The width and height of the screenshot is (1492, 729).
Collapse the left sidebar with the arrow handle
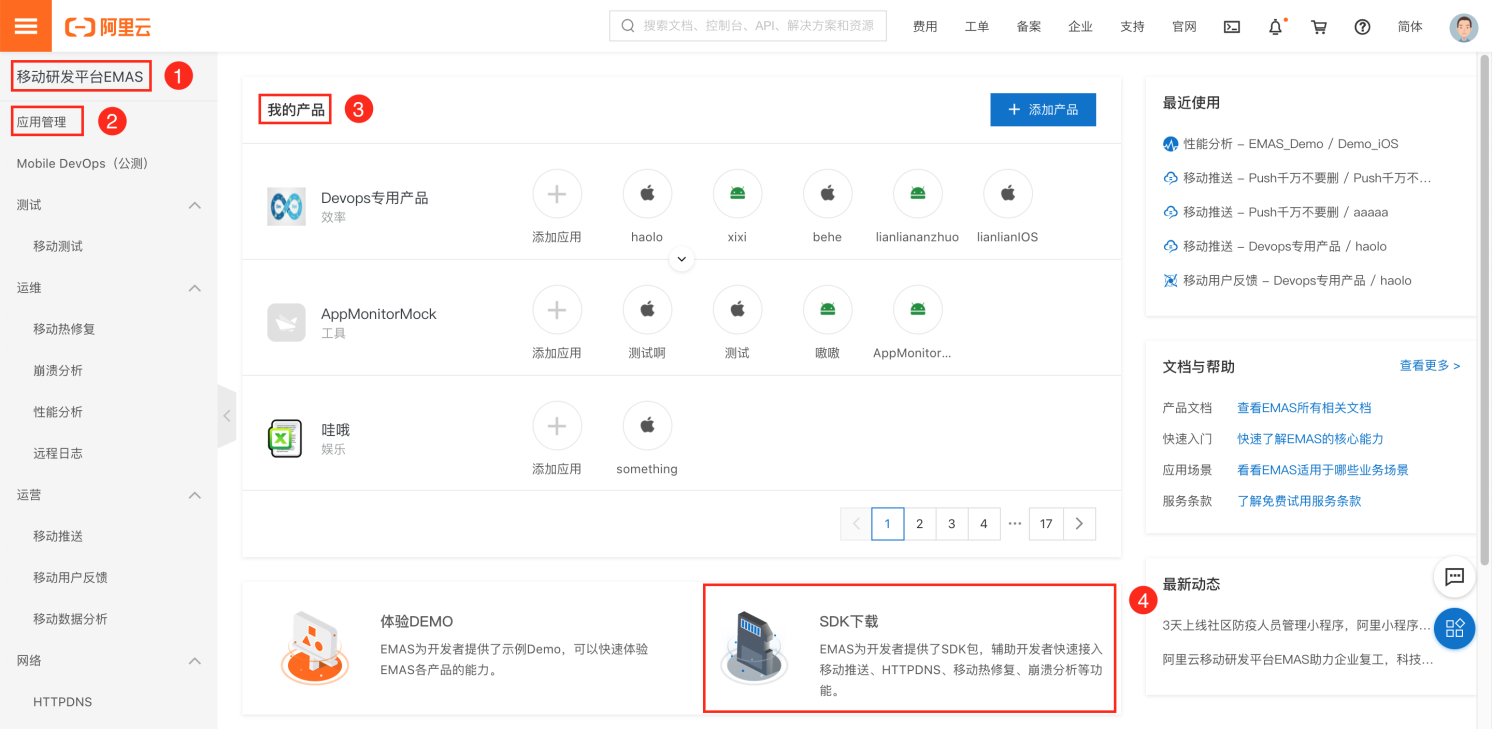click(x=227, y=415)
